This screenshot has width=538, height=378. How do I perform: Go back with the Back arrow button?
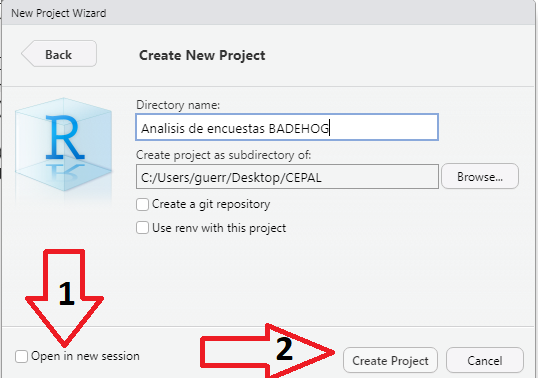click(59, 54)
